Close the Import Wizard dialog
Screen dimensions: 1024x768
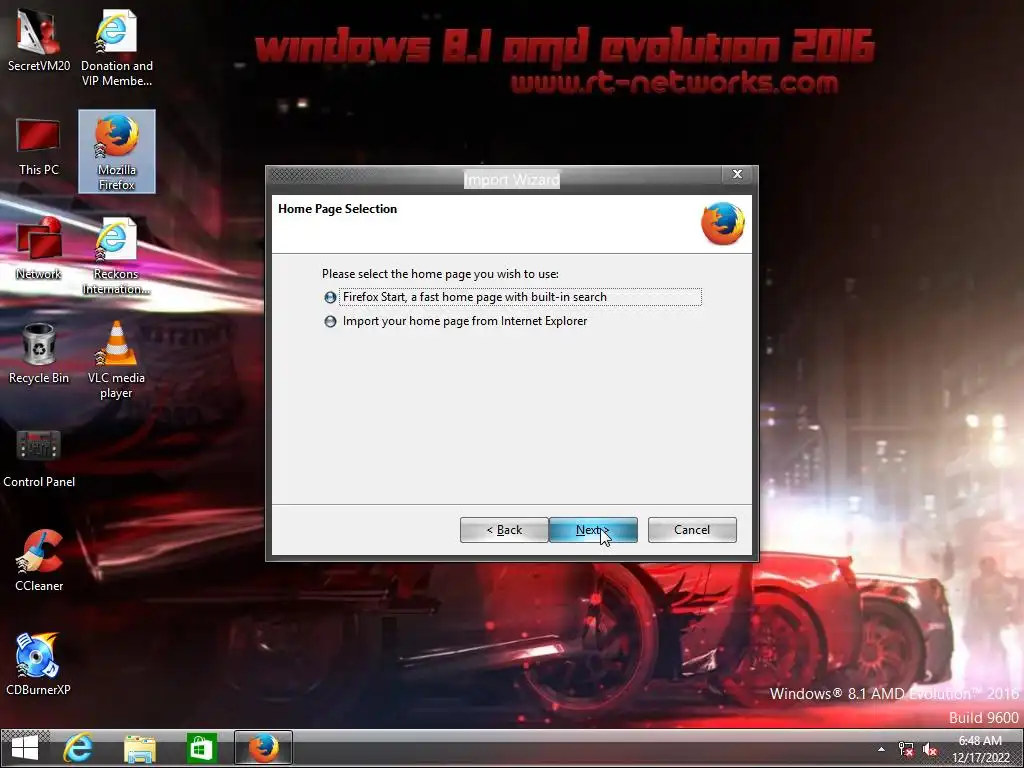737,174
